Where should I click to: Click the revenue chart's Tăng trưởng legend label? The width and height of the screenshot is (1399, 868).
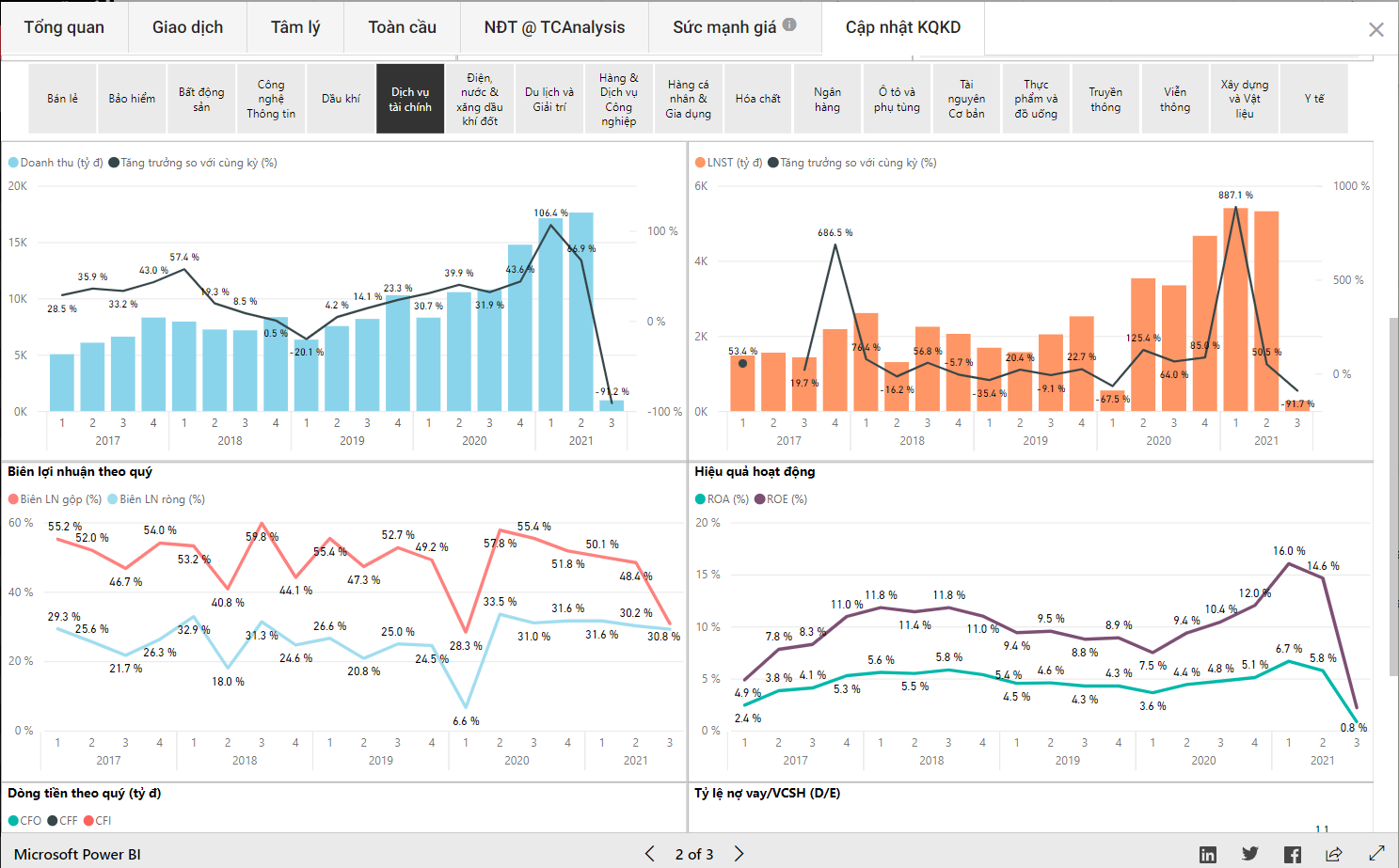click(199, 163)
